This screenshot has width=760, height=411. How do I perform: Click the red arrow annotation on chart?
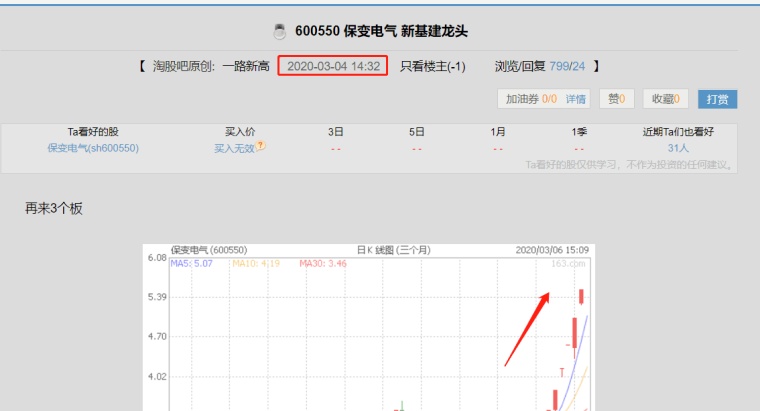click(527, 329)
